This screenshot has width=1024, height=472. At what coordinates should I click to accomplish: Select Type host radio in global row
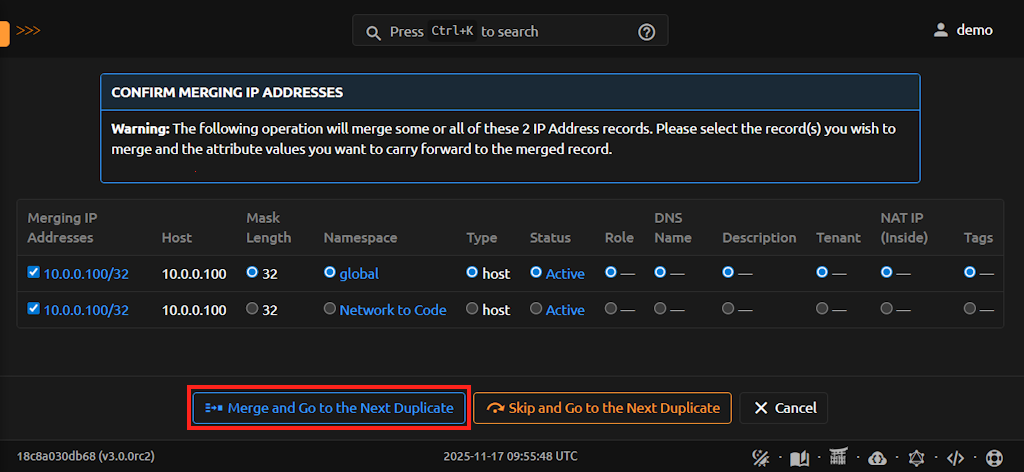472,273
